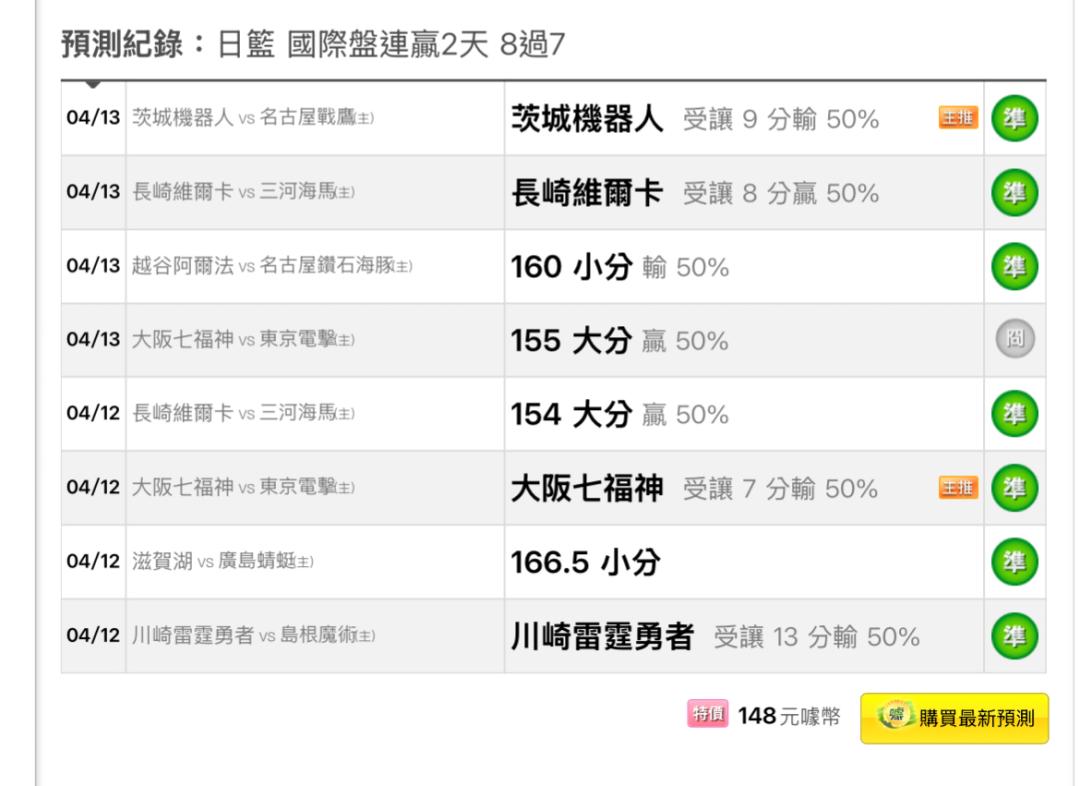Click the pink 特價 badge
The height and width of the screenshot is (786, 1080).
click(x=707, y=714)
